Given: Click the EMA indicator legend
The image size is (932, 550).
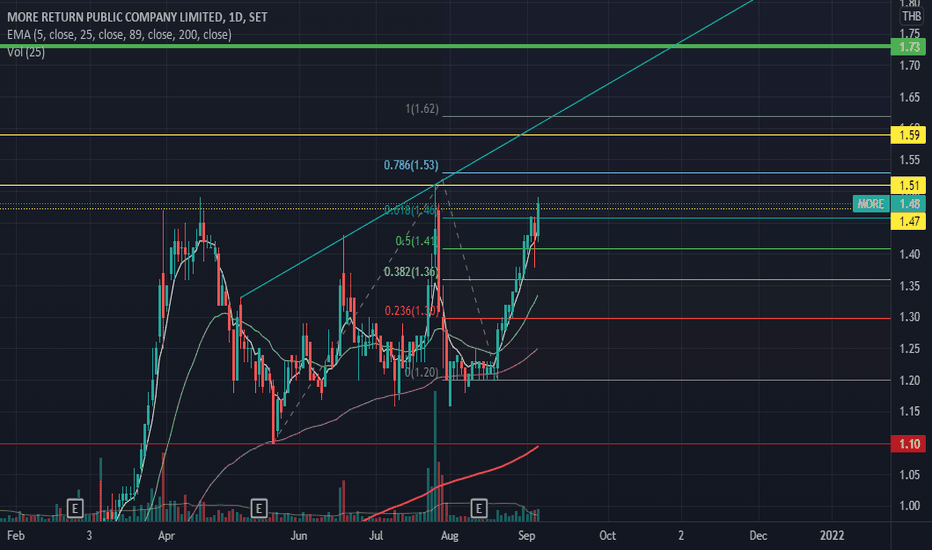Looking at the screenshot, I should click(119, 34).
